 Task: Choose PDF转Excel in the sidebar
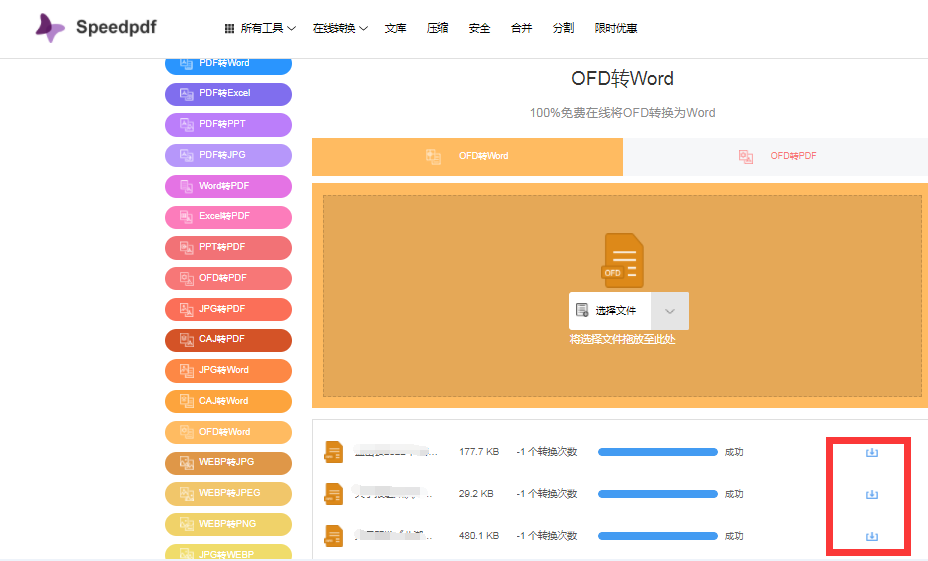coord(228,94)
